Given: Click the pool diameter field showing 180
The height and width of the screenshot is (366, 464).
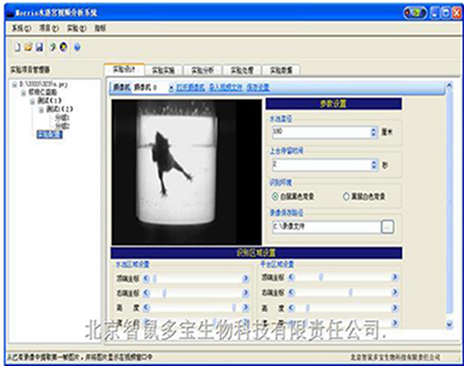Looking at the screenshot, I should tap(321, 132).
